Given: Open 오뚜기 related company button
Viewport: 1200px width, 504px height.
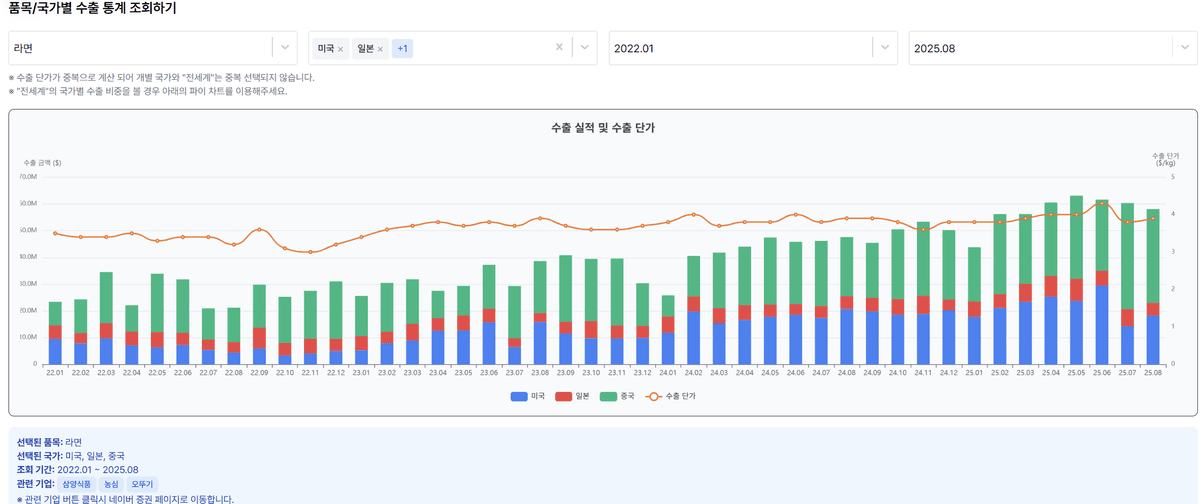Looking at the screenshot, I should tap(141, 484).
